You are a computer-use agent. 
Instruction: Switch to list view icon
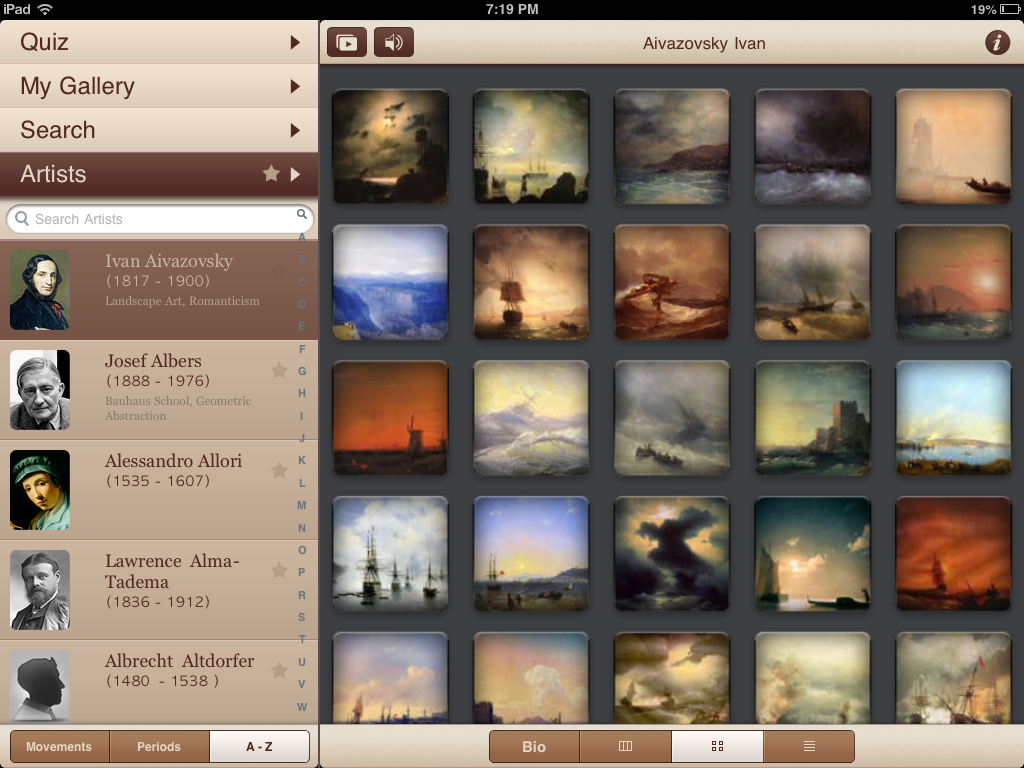tap(809, 746)
